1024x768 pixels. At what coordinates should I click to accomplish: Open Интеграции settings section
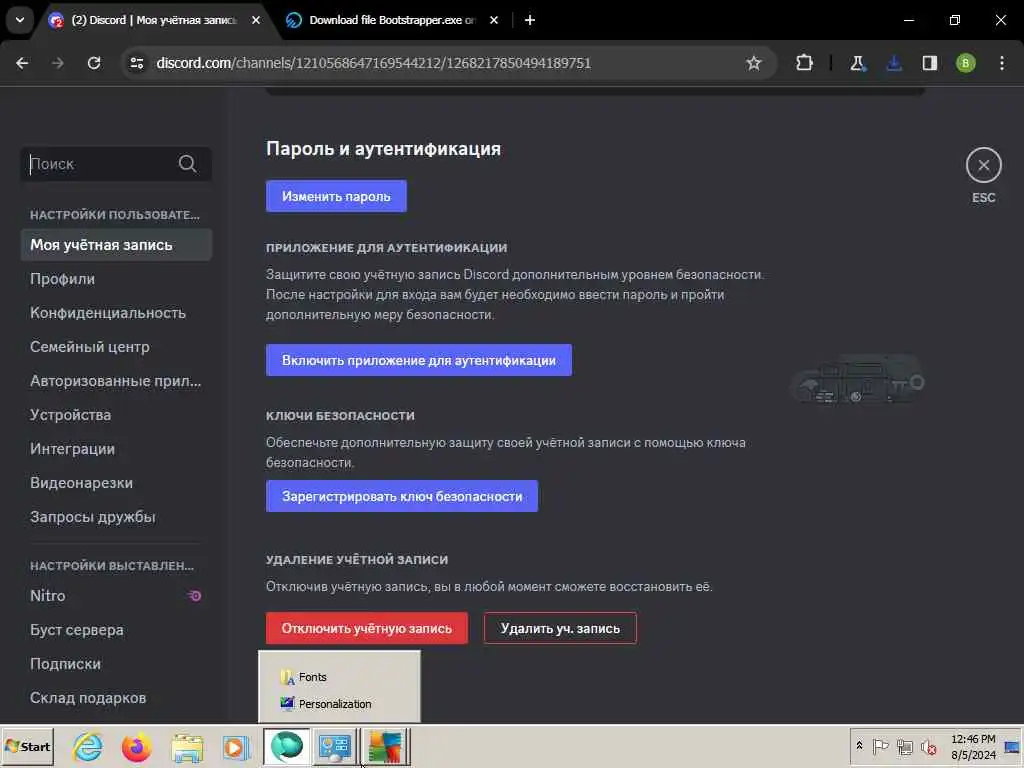point(116,449)
